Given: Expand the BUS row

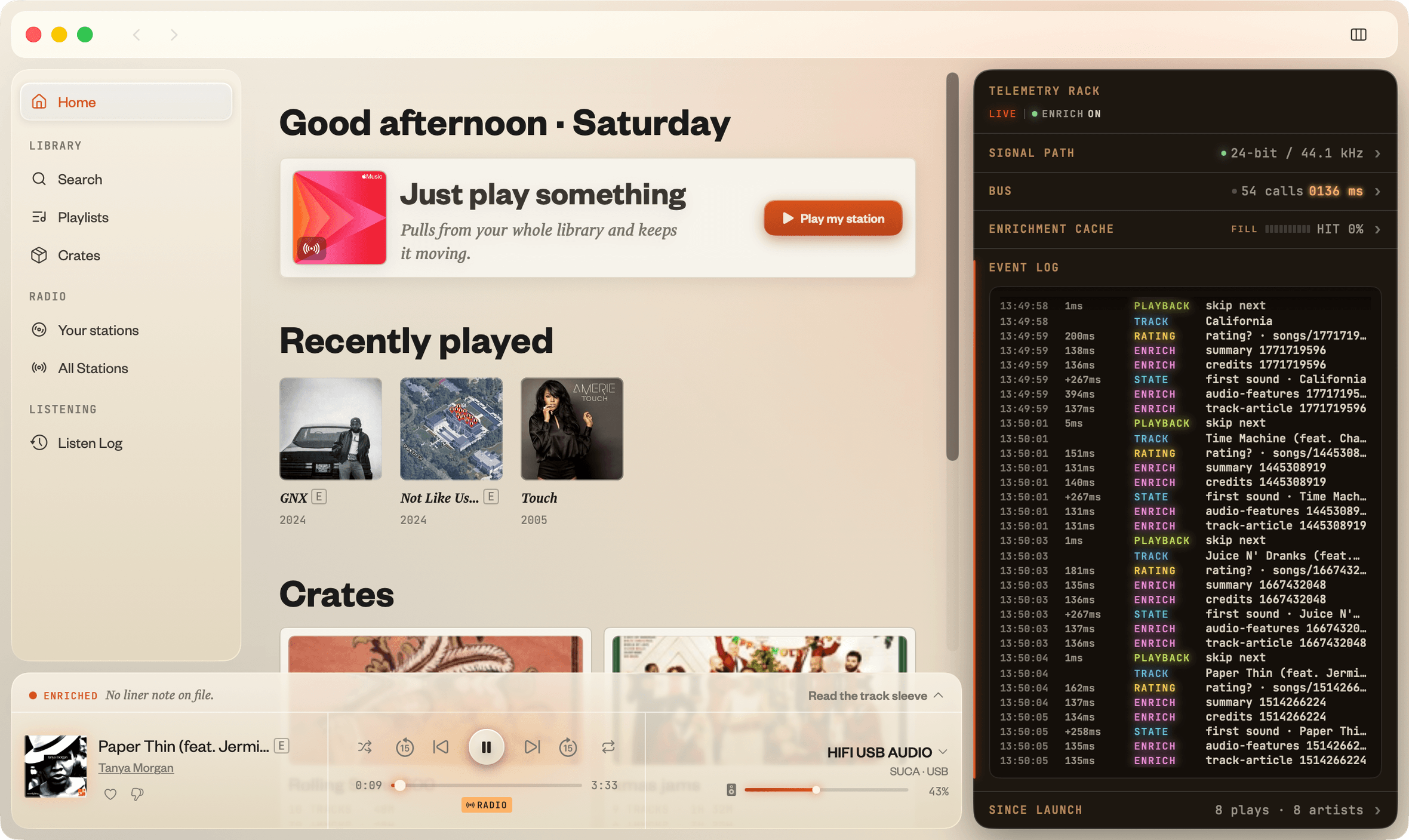Looking at the screenshot, I should click(x=1185, y=192).
